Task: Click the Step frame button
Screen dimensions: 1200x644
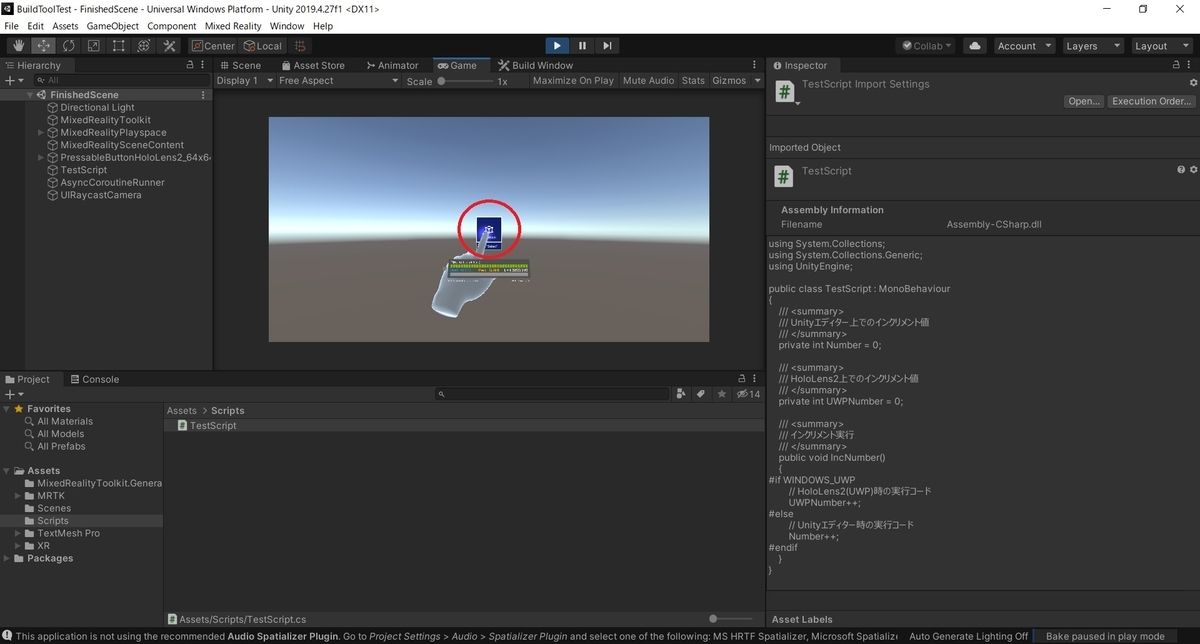Action: point(607,46)
